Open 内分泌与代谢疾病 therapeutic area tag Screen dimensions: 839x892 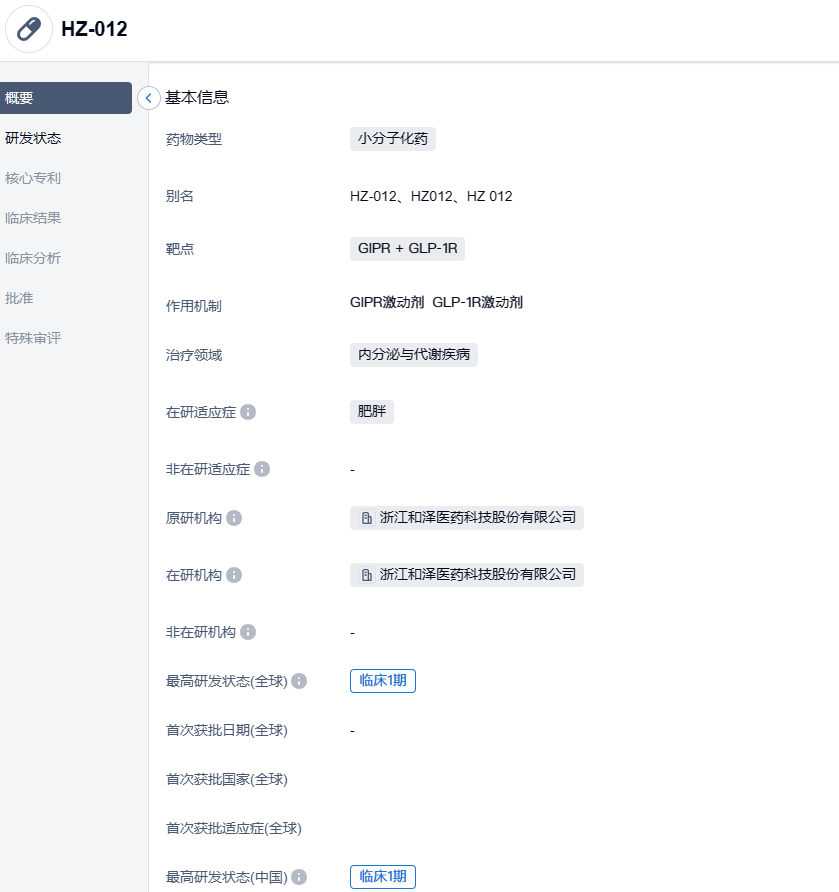[413, 355]
